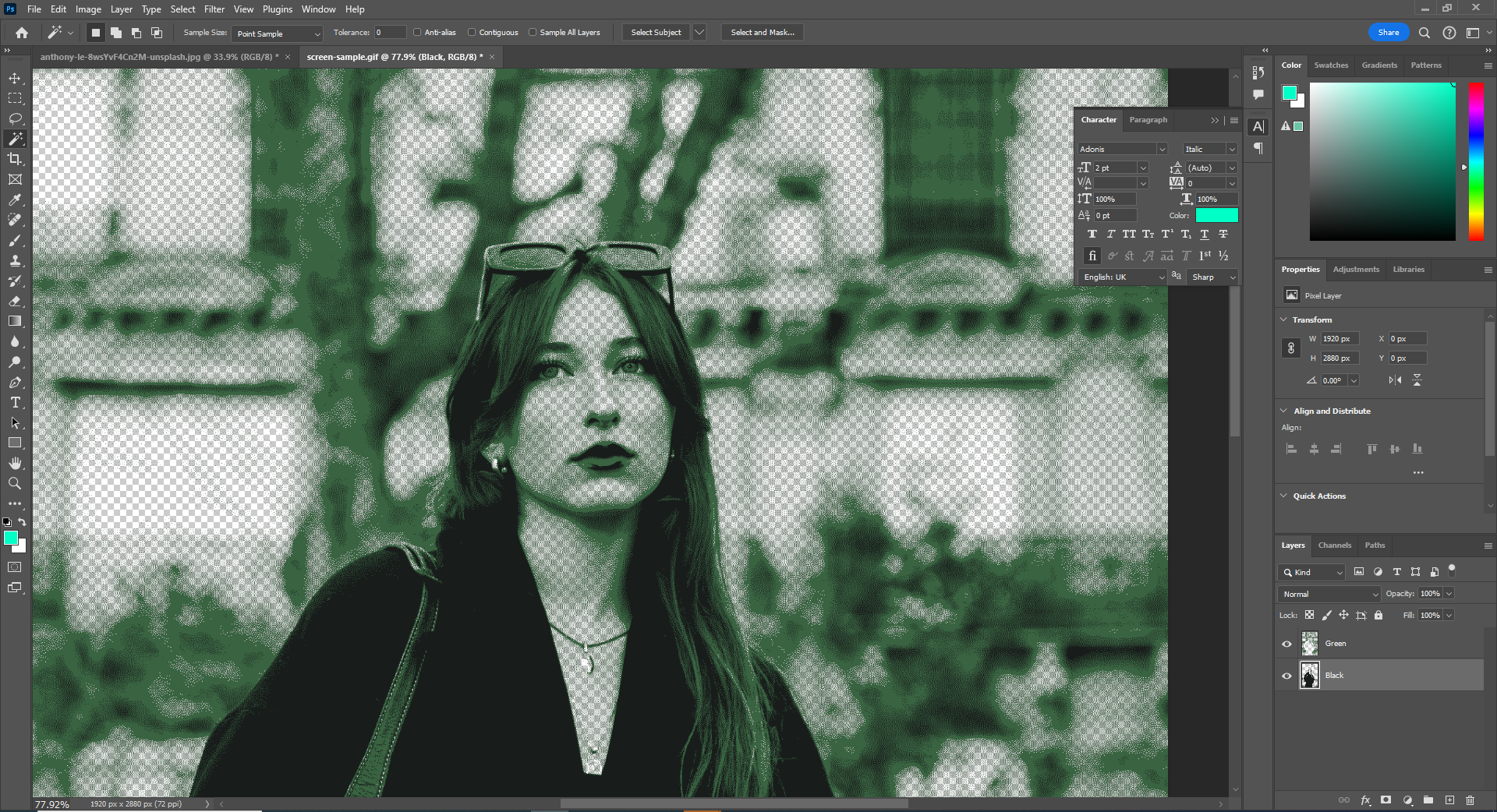Select the Hand tool
The height and width of the screenshot is (812, 1497).
(15, 464)
